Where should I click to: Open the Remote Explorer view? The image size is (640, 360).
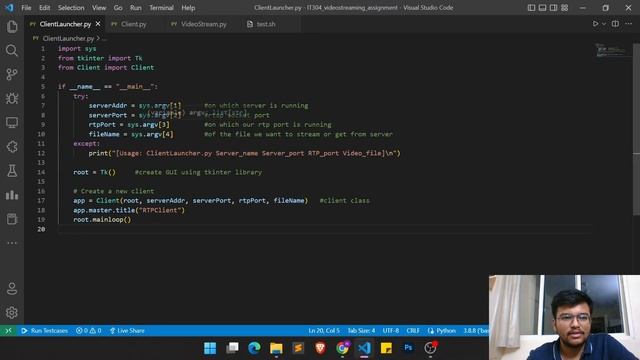tap(12, 122)
